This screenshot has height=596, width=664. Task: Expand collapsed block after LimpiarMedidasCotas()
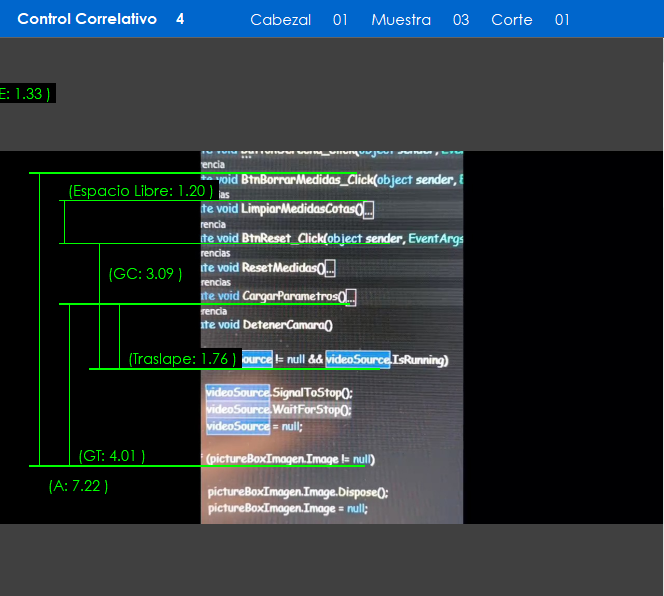tap(368, 210)
